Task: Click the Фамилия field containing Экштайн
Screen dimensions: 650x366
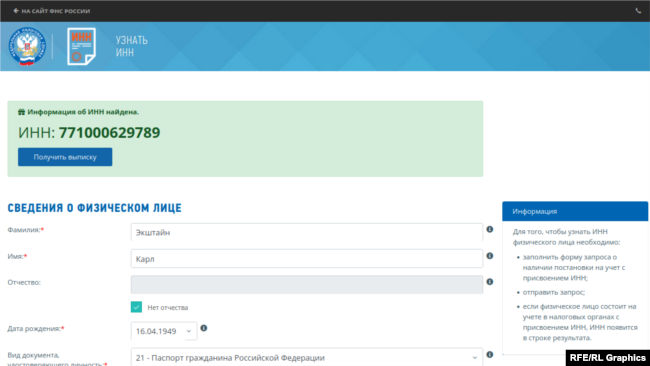Action: pyautogui.click(x=307, y=232)
